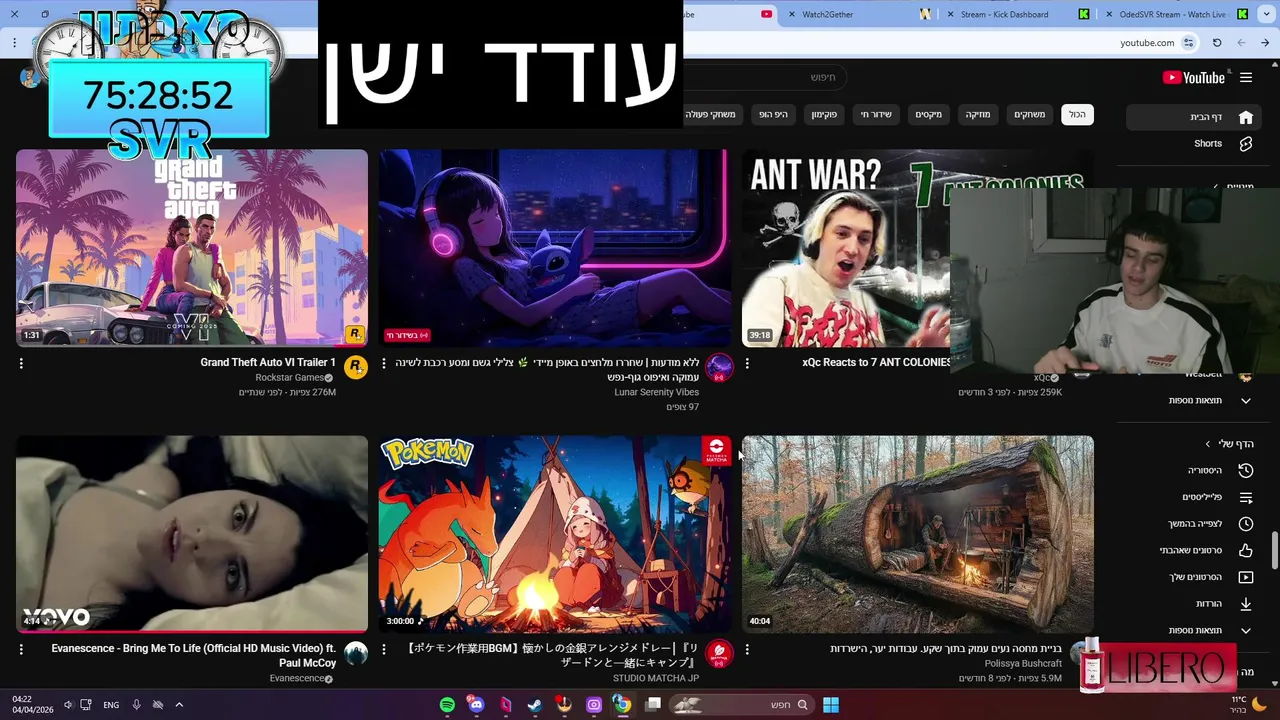Reload the page with browser refresh icon
This screenshot has height=720, width=1280.
[x=1217, y=43]
